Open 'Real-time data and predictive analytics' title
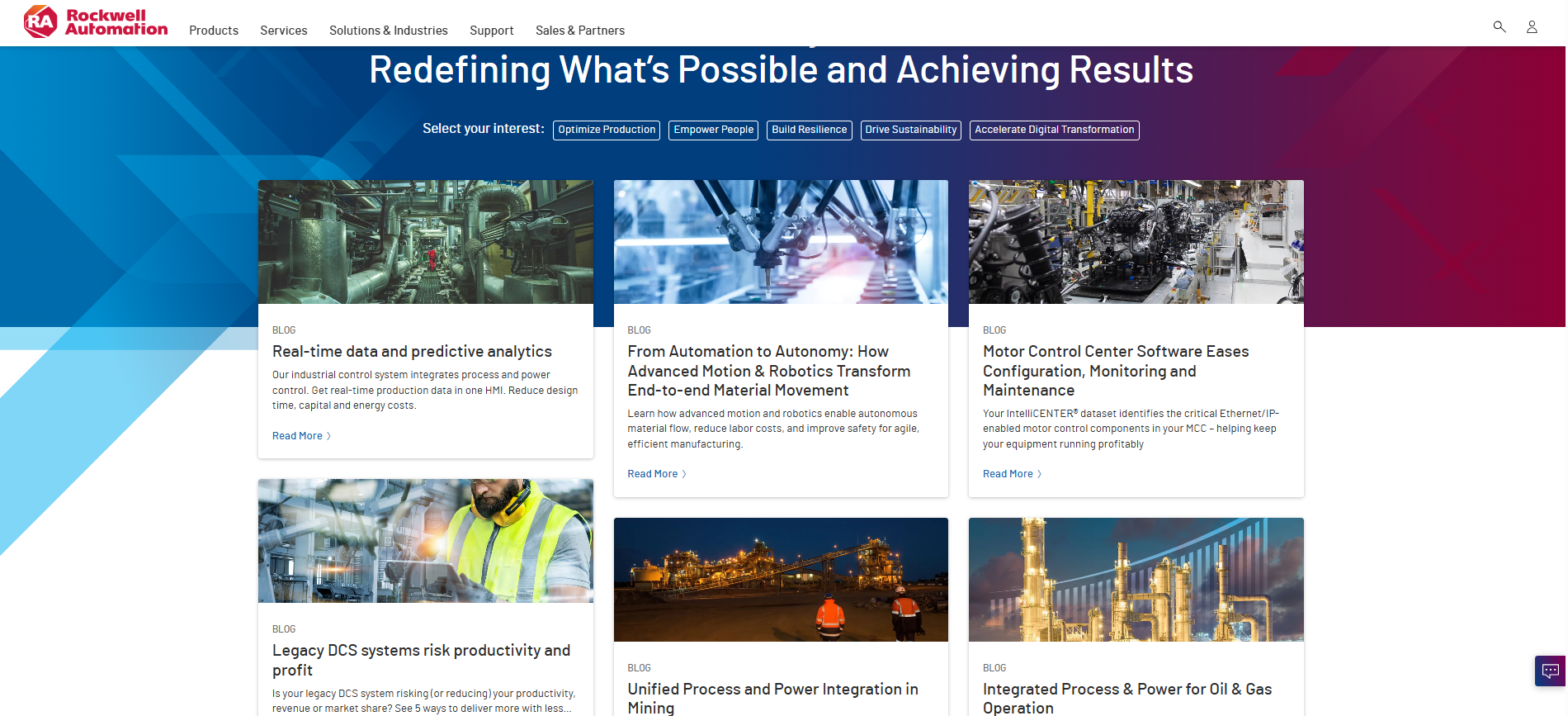 (412, 352)
